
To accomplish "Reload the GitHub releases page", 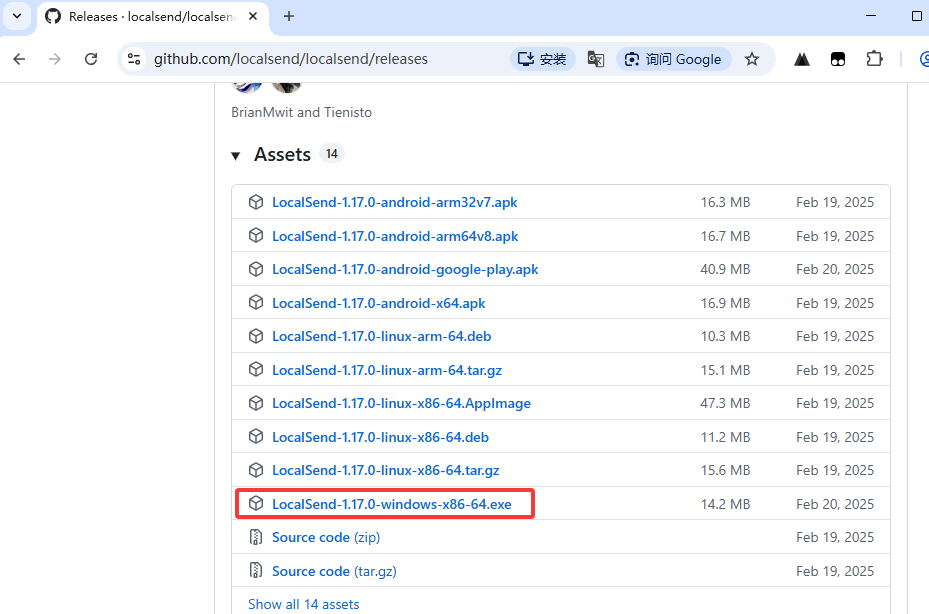I will pos(91,59).
